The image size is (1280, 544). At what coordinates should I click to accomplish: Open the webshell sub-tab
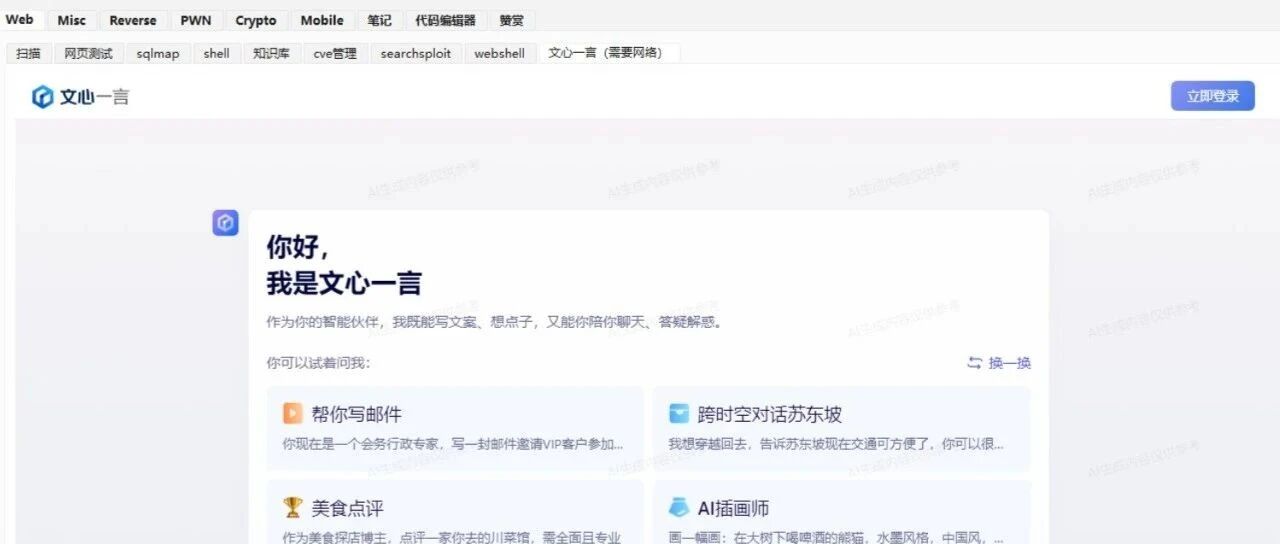coord(500,53)
